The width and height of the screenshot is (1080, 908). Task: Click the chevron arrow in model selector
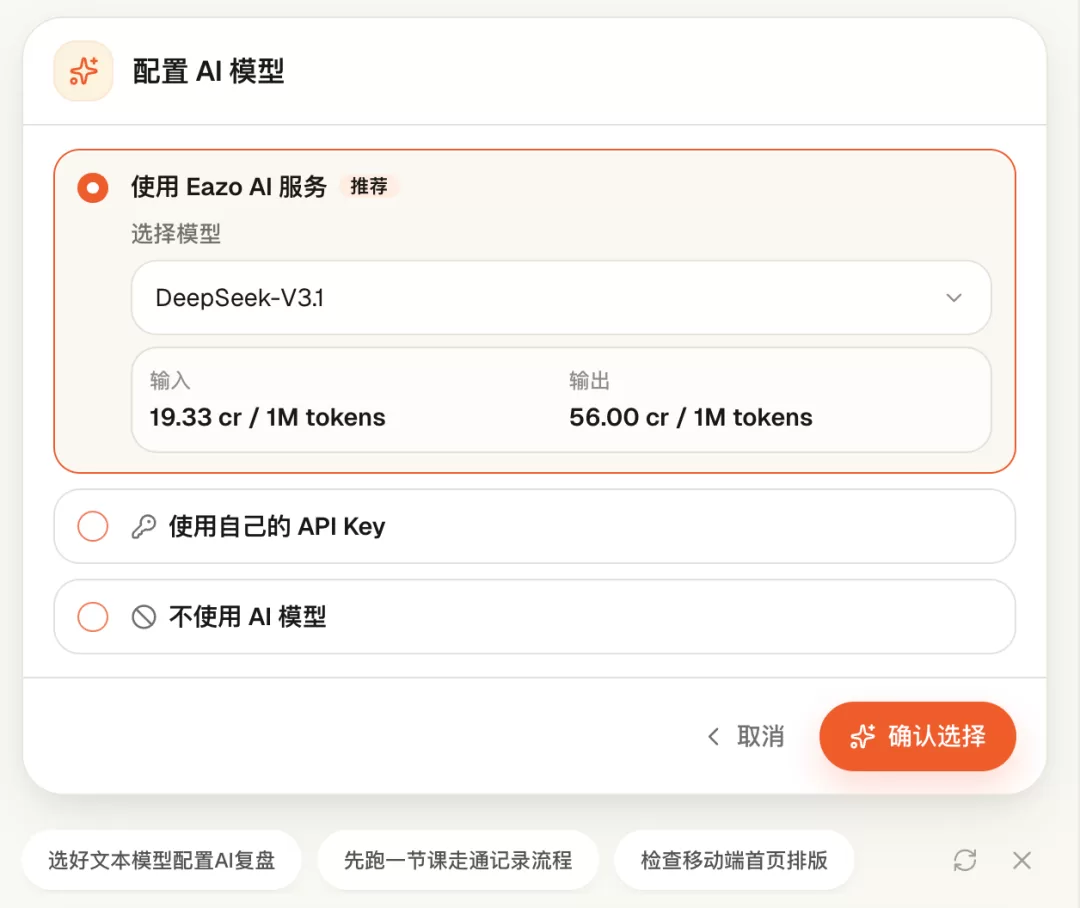point(953,298)
